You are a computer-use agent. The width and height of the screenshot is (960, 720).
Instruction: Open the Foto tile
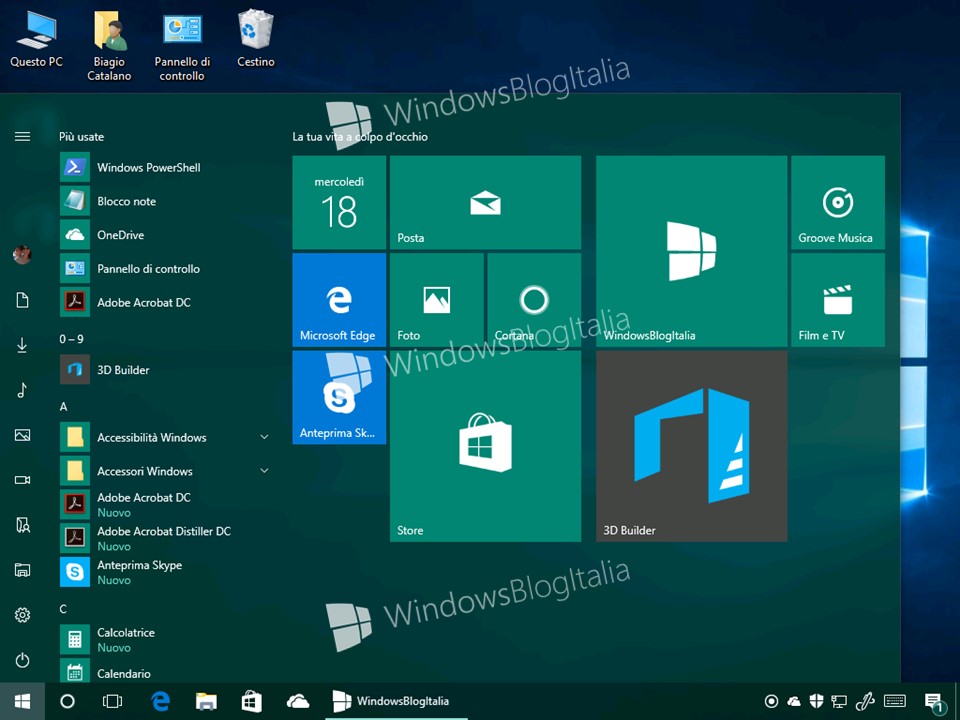[x=437, y=300]
